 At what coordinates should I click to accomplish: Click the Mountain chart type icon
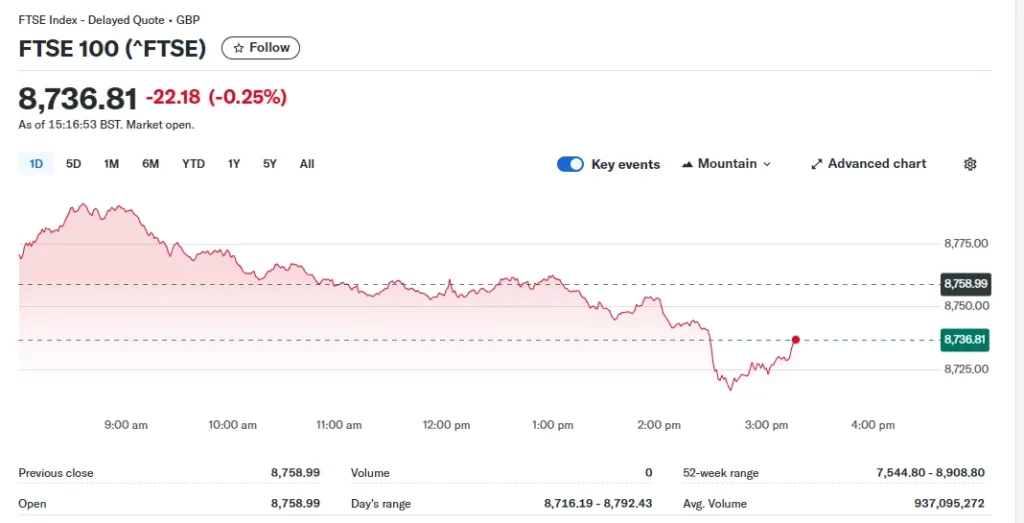[x=686, y=165]
